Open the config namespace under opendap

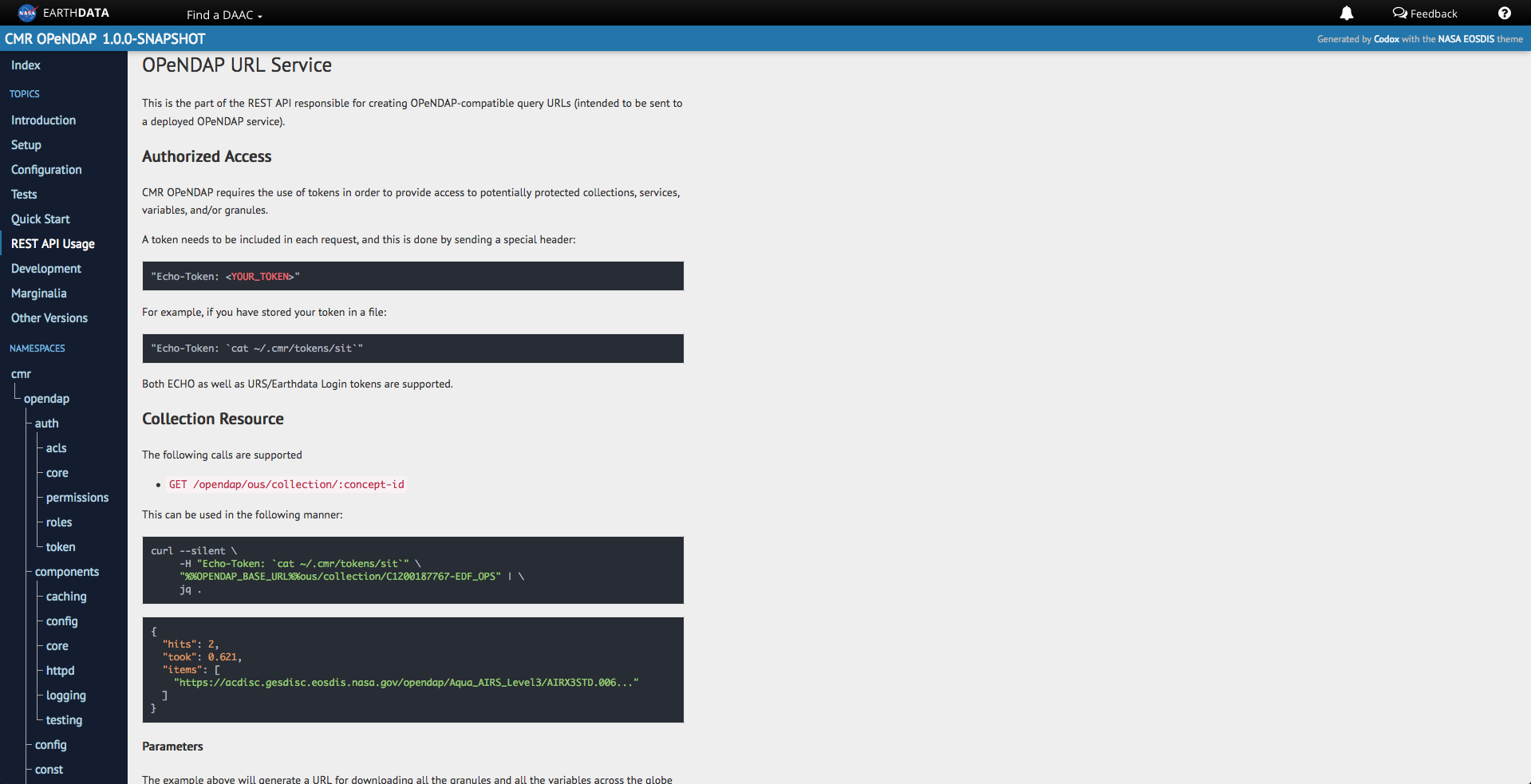tap(51, 745)
